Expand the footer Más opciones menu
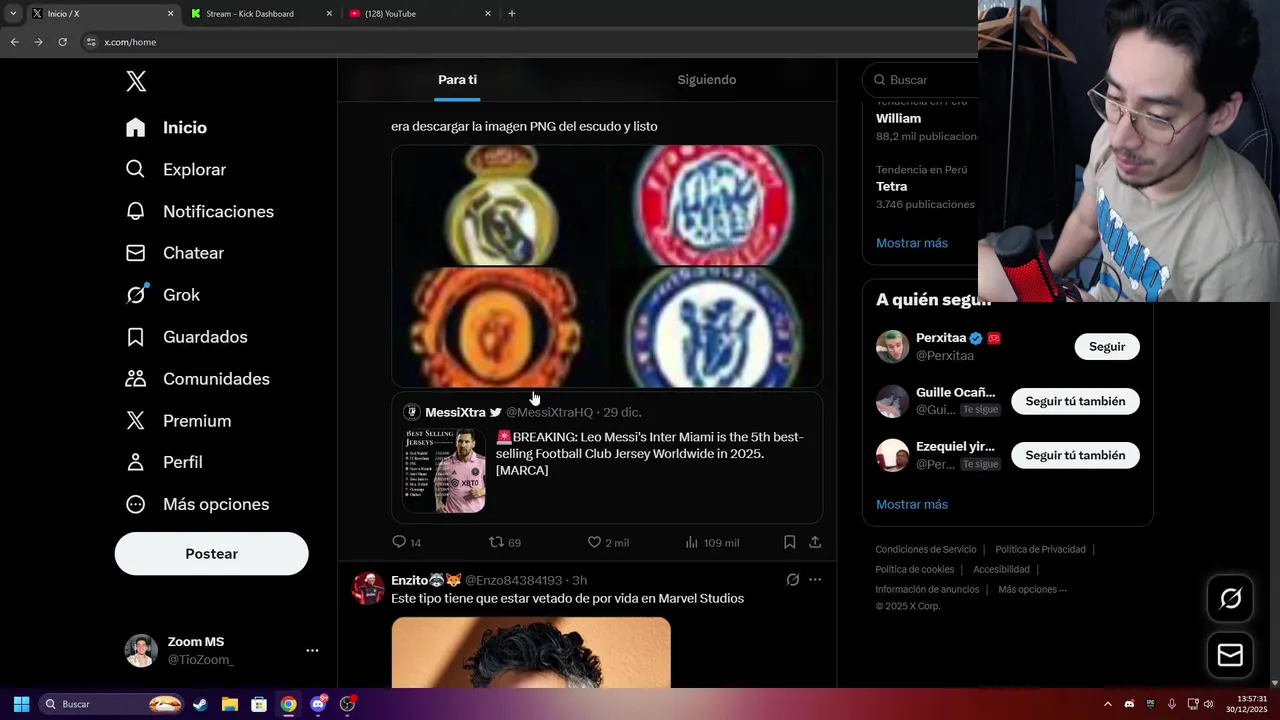 (1032, 590)
